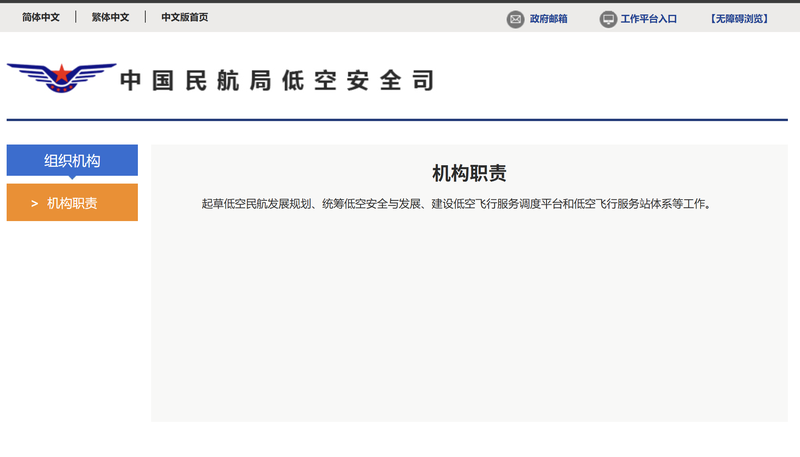
Task: Switch to 繁体中文 language
Action: (x=110, y=17)
